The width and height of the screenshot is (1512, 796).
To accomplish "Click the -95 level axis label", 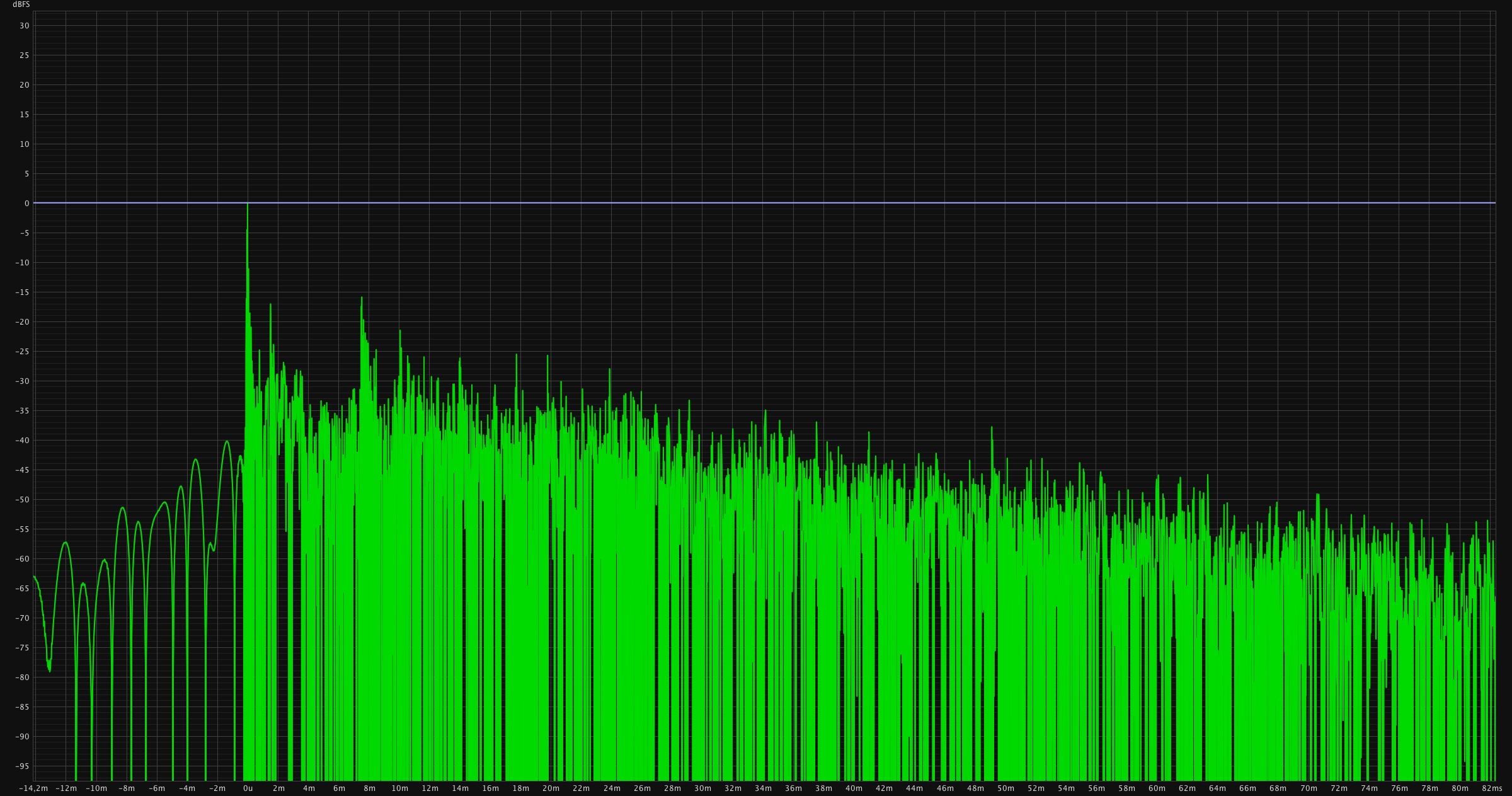I will click(x=23, y=766).
